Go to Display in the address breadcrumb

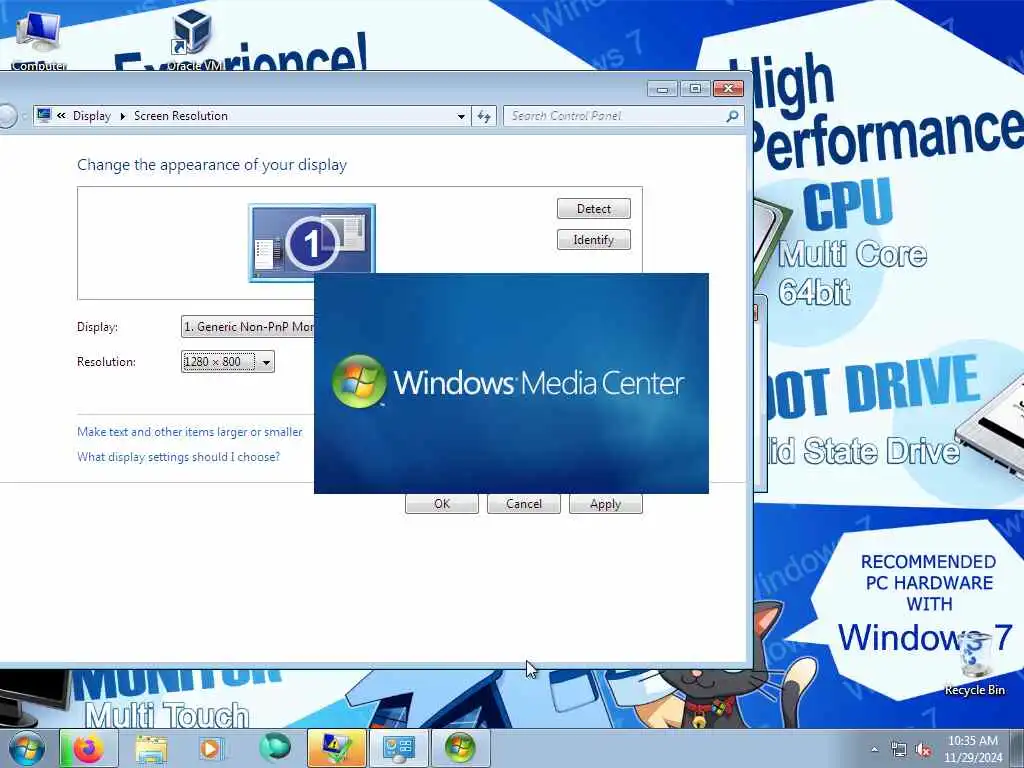coord(91,116)
